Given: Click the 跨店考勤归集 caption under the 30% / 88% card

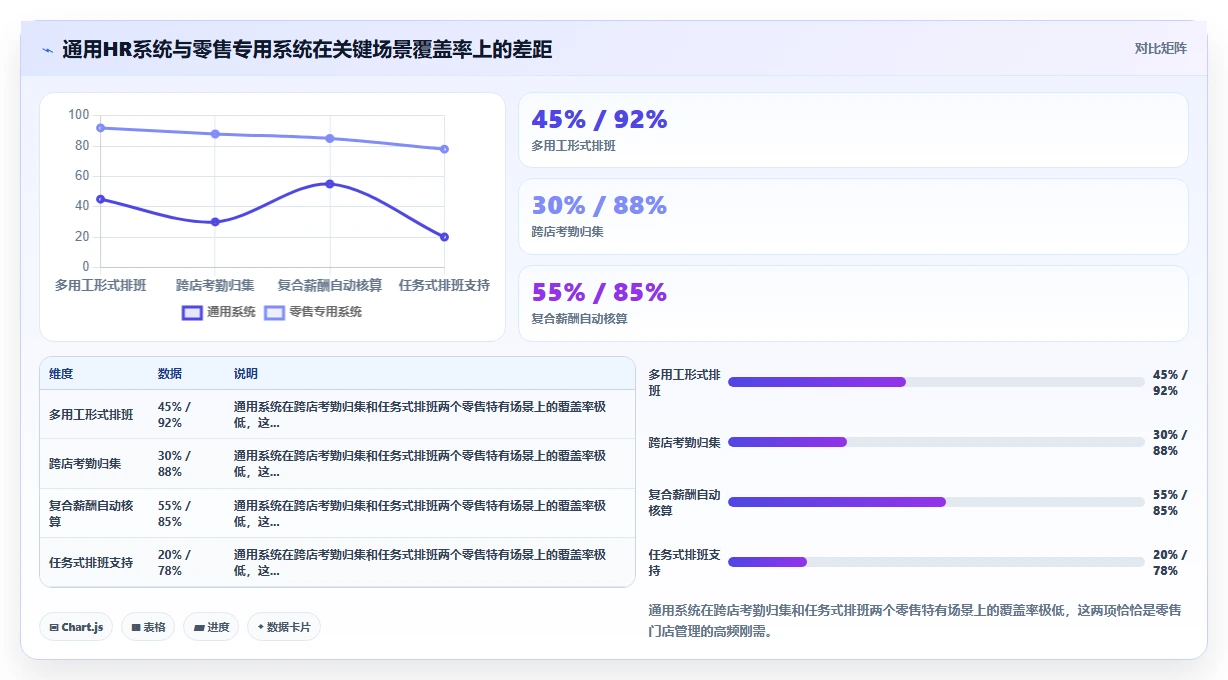Looking at the screenshot, I should tap(567, 232).
